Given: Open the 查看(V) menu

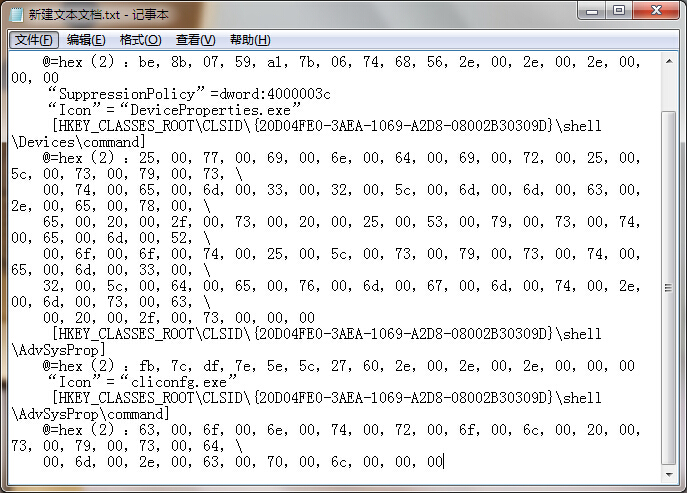Looking at the screenshot, I should 195,40.
